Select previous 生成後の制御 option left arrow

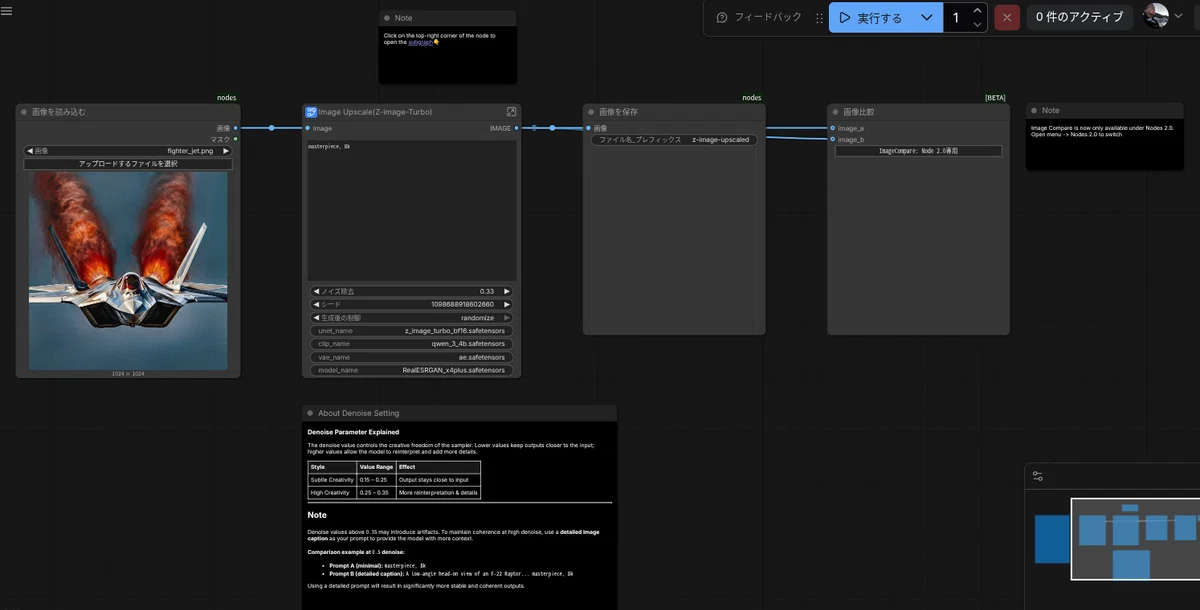(316, 317)
